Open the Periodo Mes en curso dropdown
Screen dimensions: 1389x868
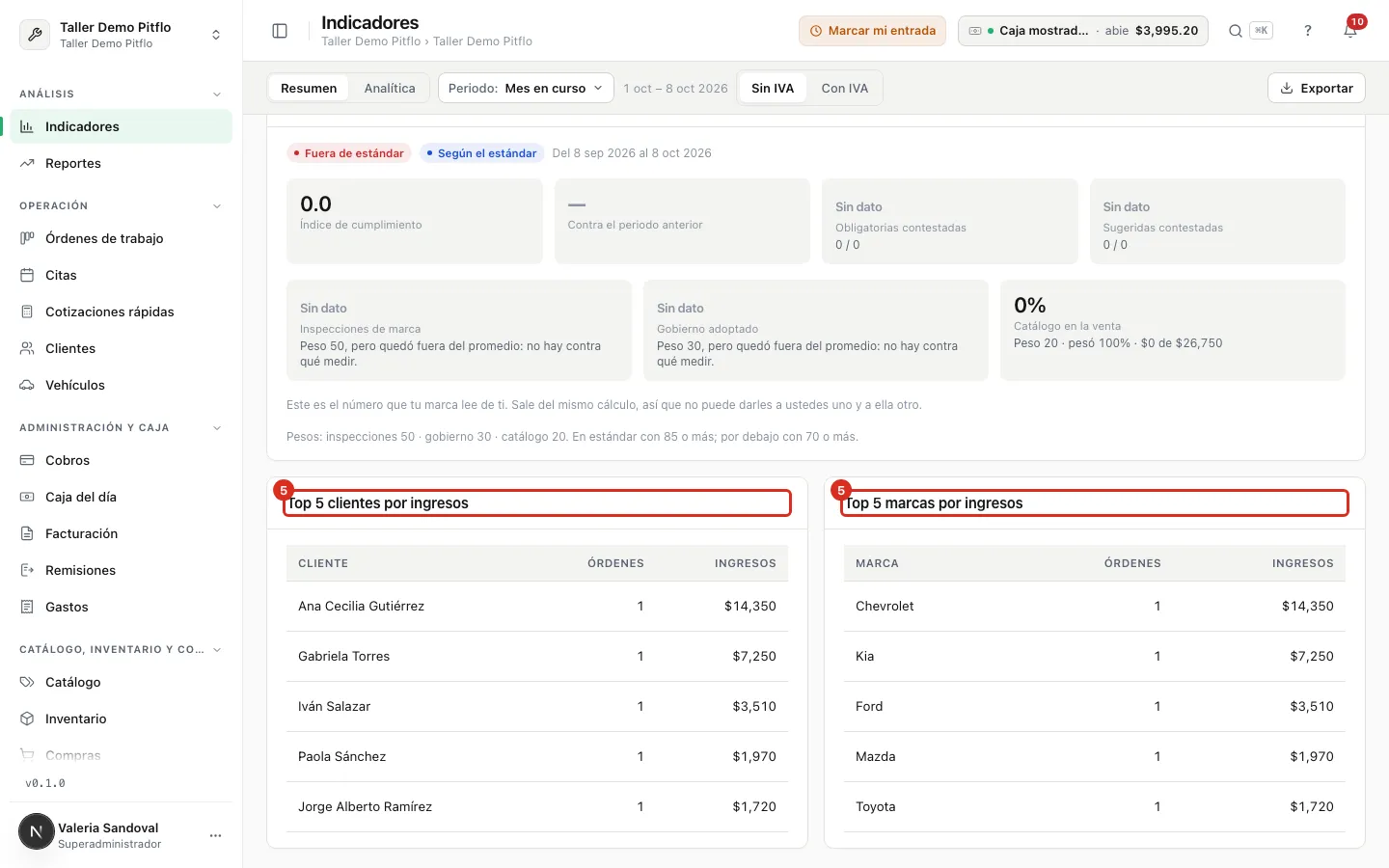(x=526, y=88)
